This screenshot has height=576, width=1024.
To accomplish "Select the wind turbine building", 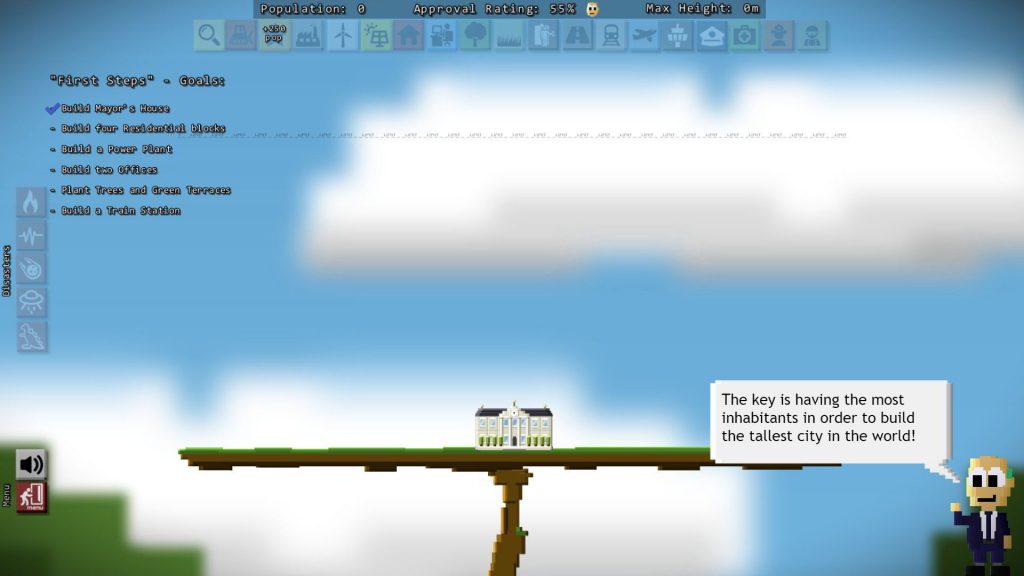I will point(342,36).
